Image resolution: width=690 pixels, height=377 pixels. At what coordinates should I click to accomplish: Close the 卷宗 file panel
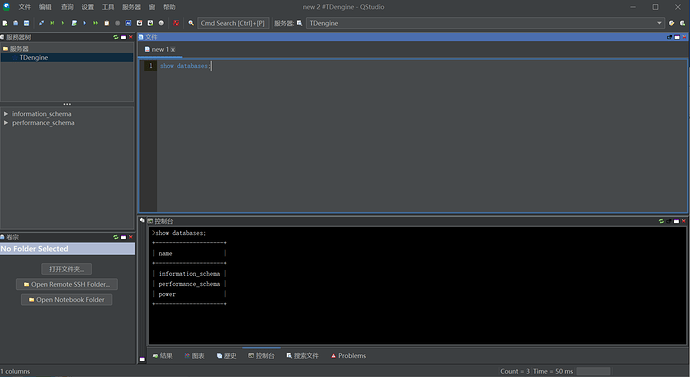pyautogui.click(x=130, y=237)
